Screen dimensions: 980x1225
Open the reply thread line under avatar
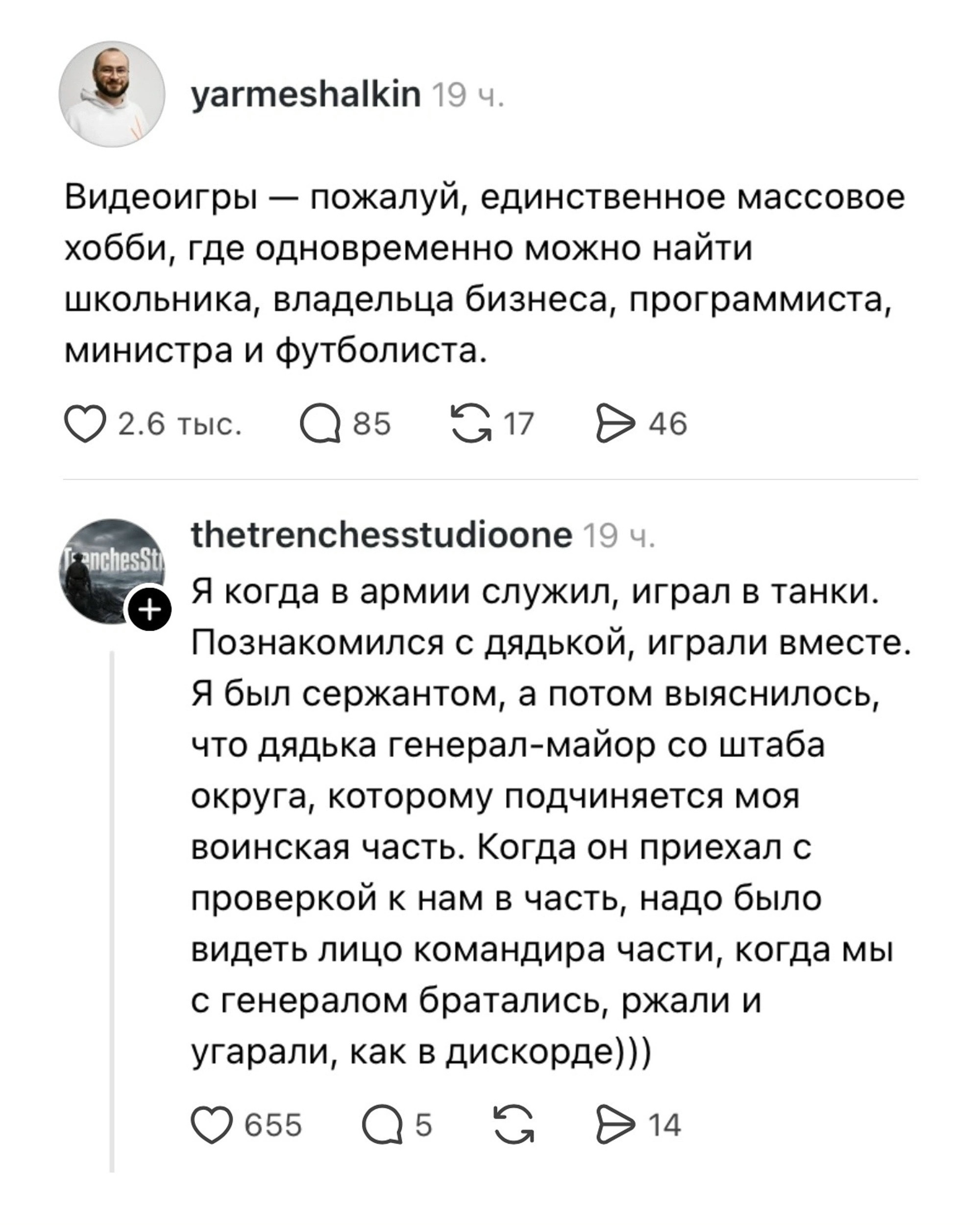(x=112, y=911)
